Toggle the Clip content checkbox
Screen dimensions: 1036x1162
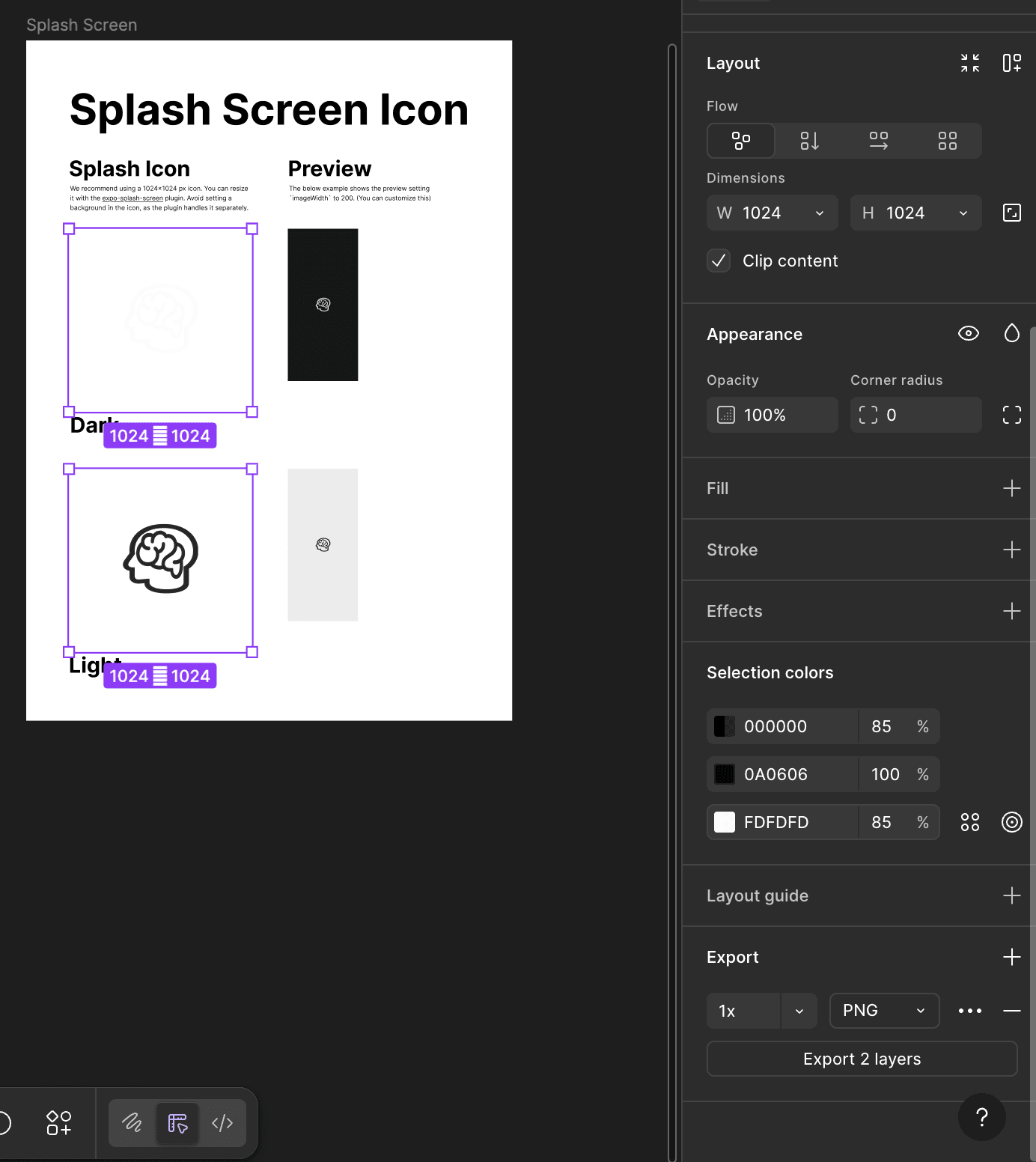coord(719,261)
